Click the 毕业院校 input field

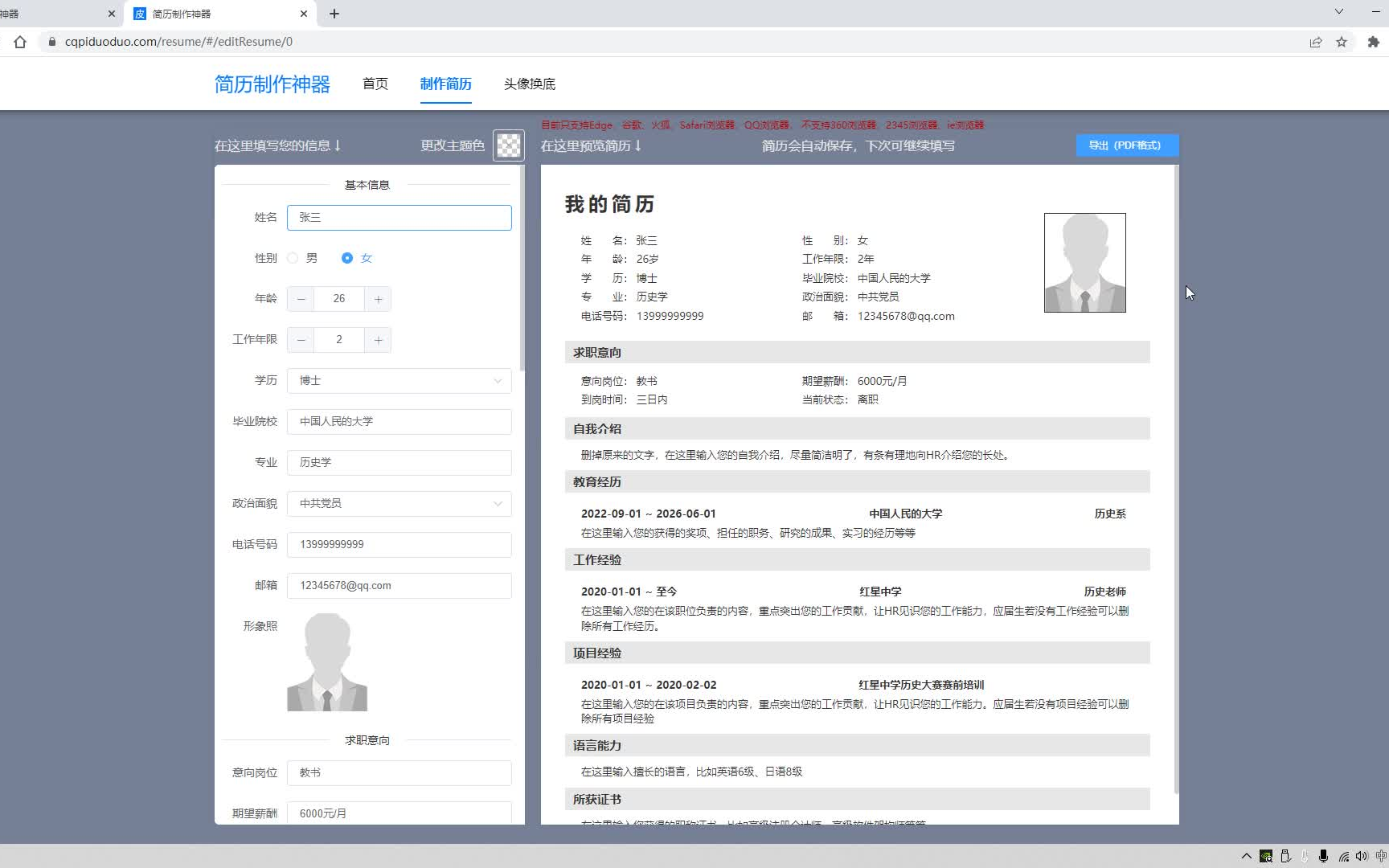tap(399, 422)
